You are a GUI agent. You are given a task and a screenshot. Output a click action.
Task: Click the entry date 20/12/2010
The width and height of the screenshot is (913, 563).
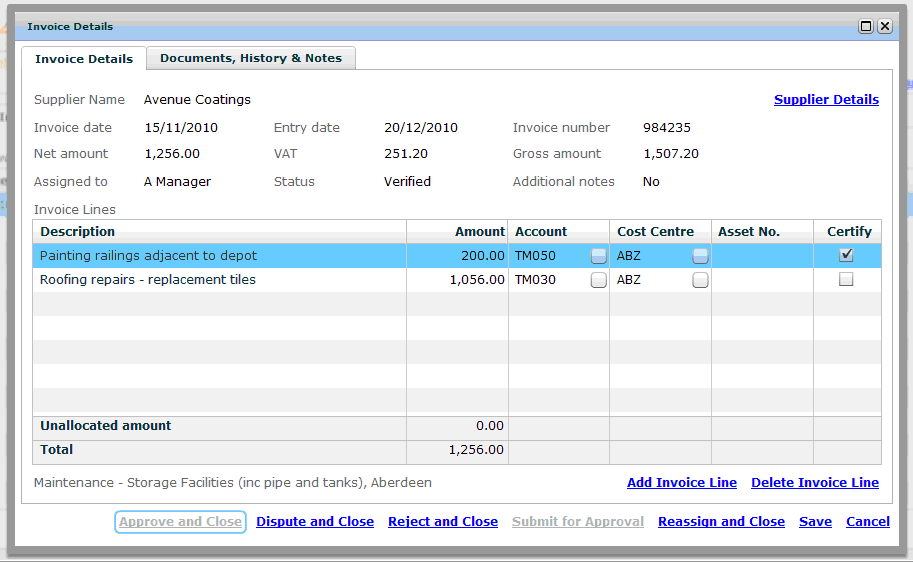pyautogui.click(x=421, y=128)
